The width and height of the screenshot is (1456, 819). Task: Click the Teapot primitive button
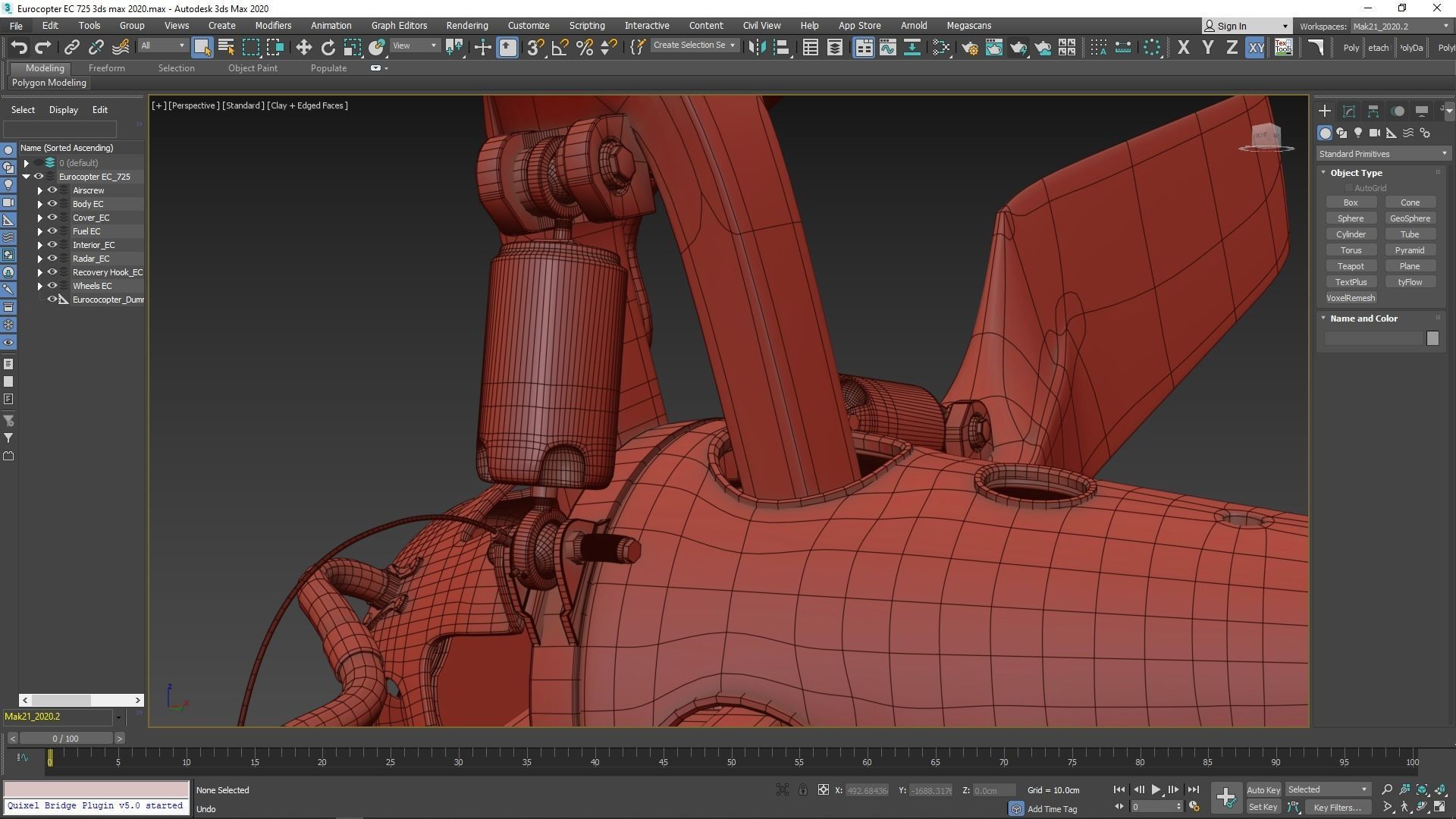[1350, 266]
